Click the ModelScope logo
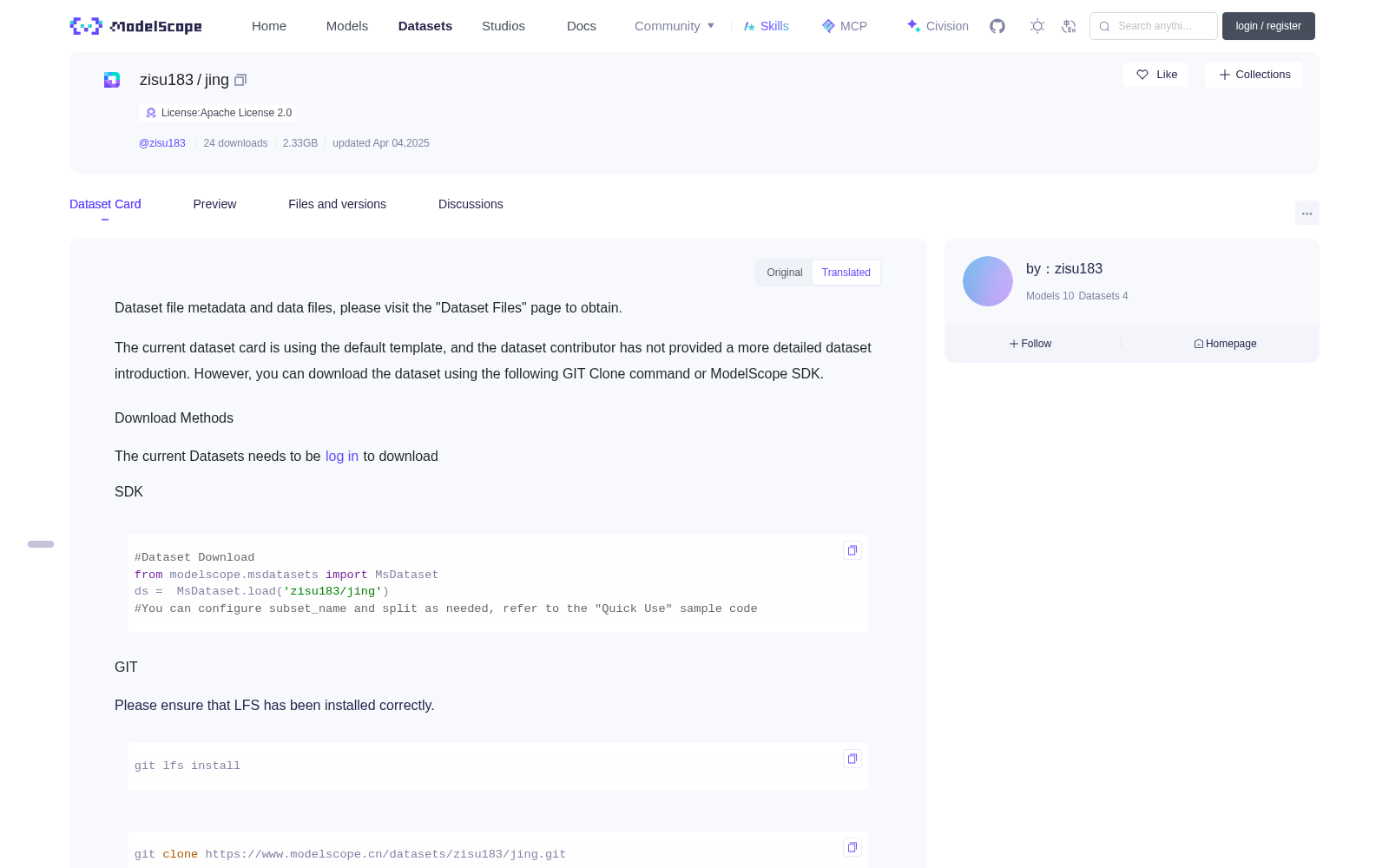The width and height of the screenshot is (1389, 868). pos(135,26)
